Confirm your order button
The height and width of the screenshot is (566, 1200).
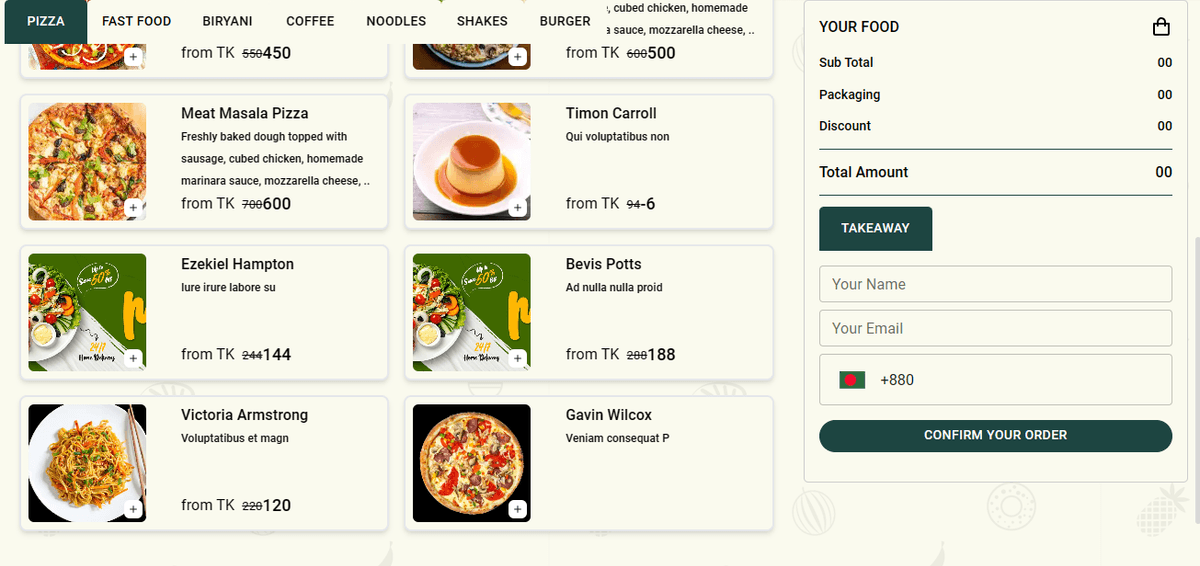pos(995,435)
